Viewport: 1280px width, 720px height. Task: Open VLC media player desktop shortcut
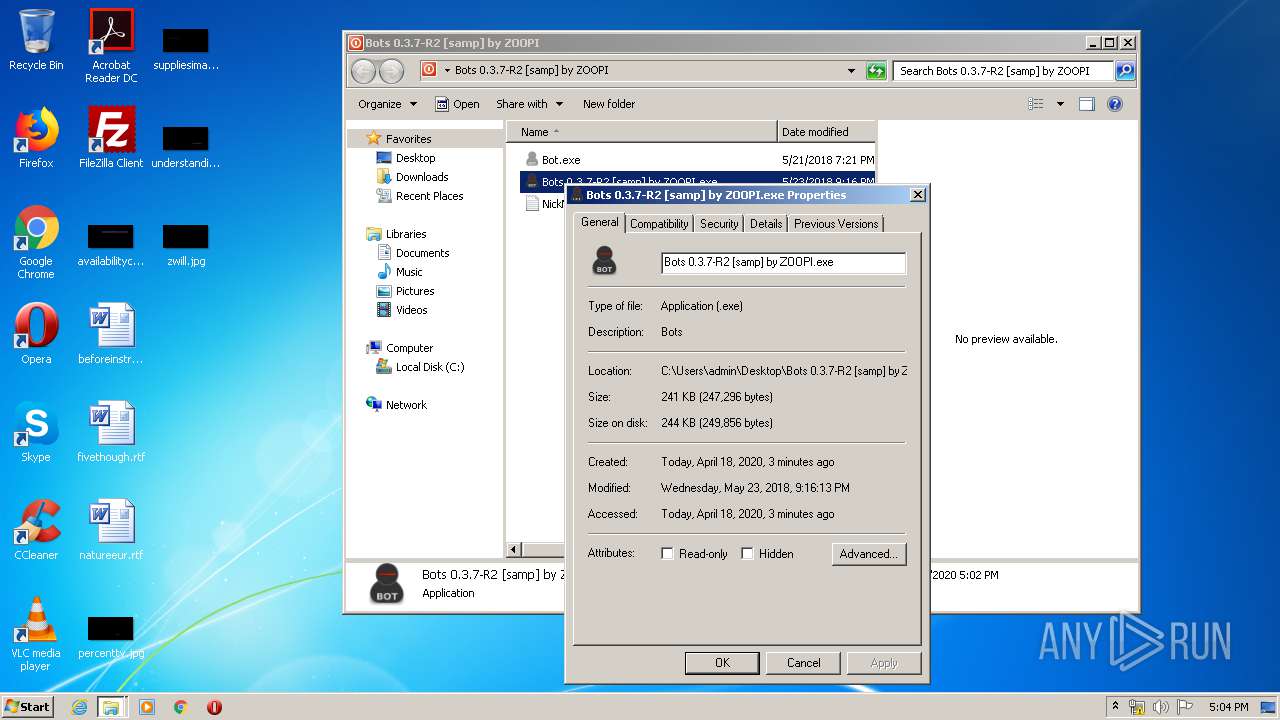tap(36, 634)
